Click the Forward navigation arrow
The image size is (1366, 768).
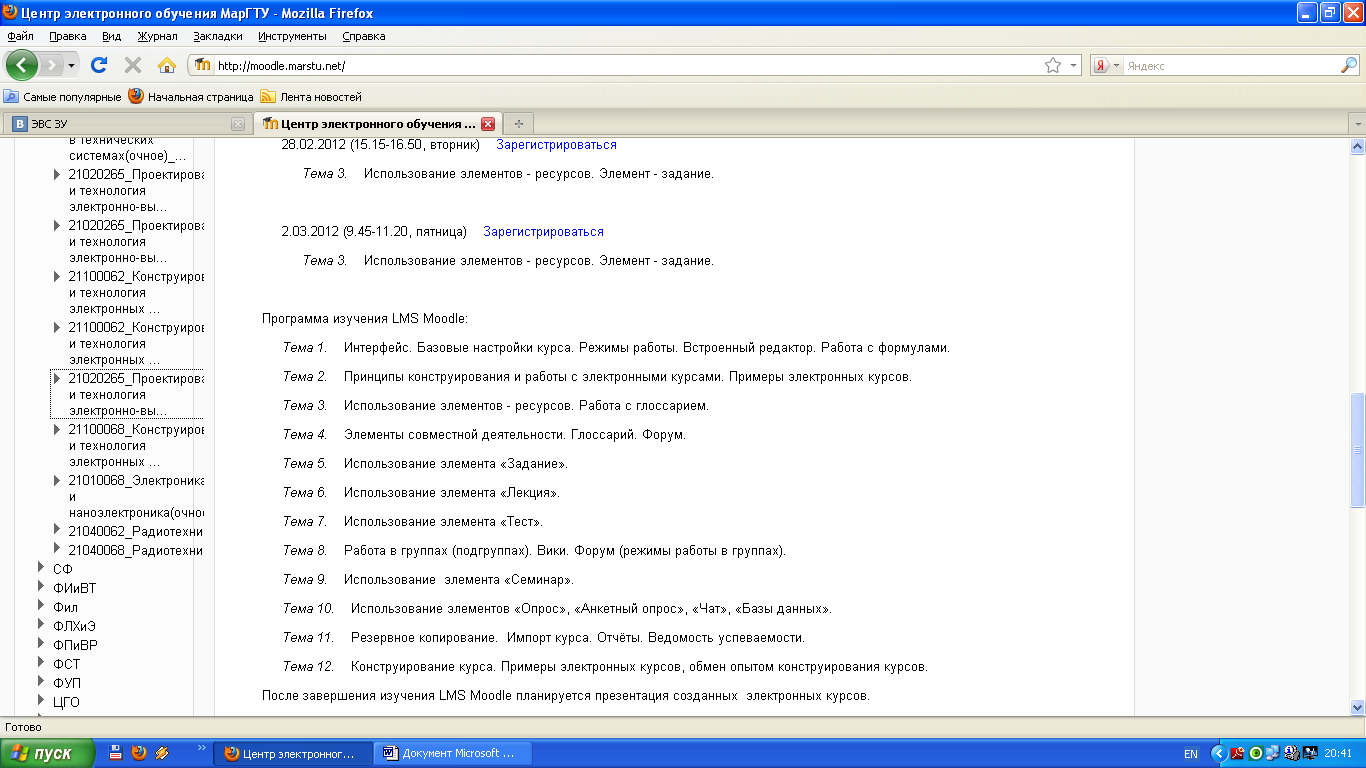point(53,65)
